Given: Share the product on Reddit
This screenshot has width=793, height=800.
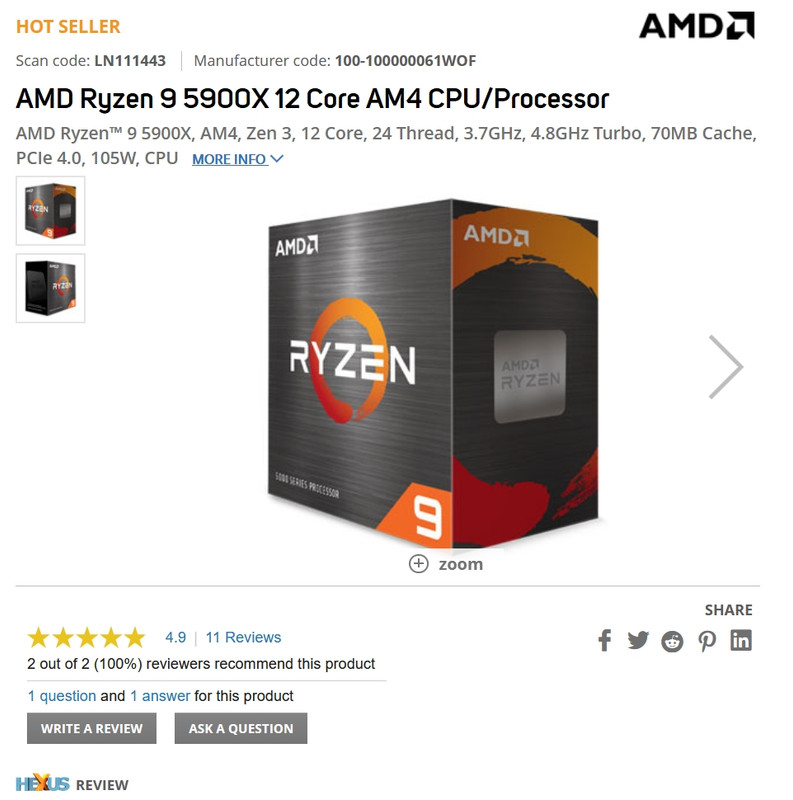Looking at the screenshot, I should click(672, 641).
